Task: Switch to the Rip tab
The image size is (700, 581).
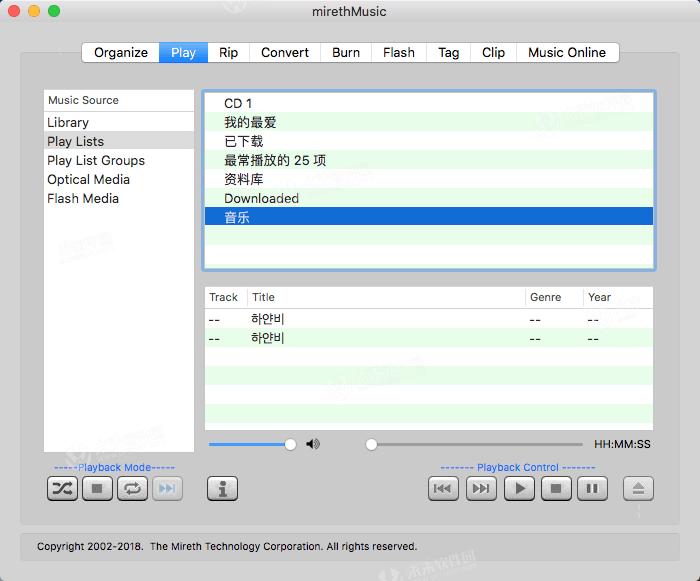Action: coord(229,52)
